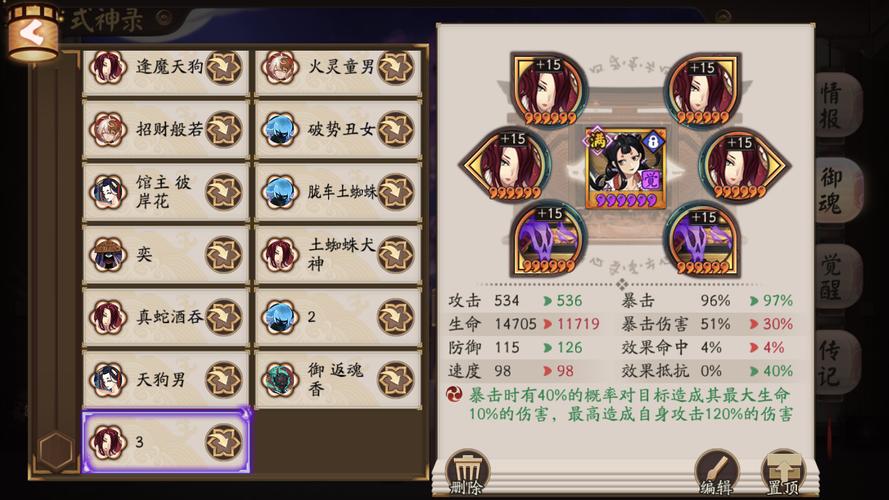The image size is (889, 500).
Task: Click the bottom-right purple +15 soul slot
Action: tap(703, 240)
